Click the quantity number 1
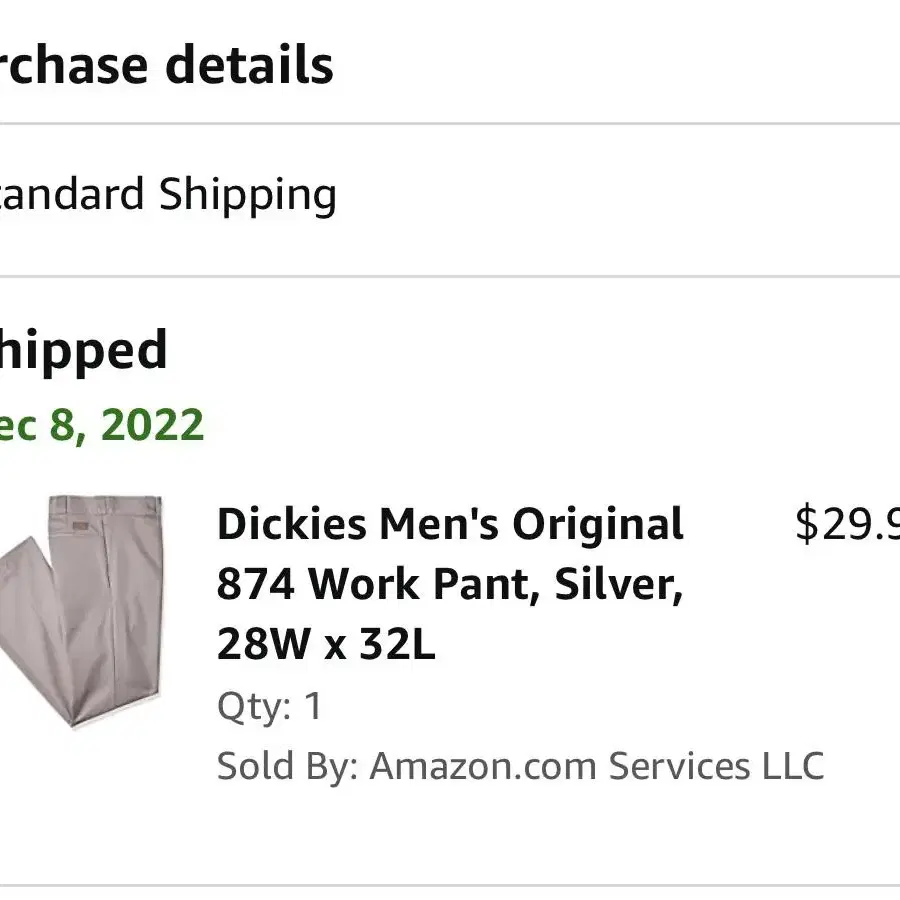Image resolution: width=900 pixels, height=900 pixels. coord(313,705)
